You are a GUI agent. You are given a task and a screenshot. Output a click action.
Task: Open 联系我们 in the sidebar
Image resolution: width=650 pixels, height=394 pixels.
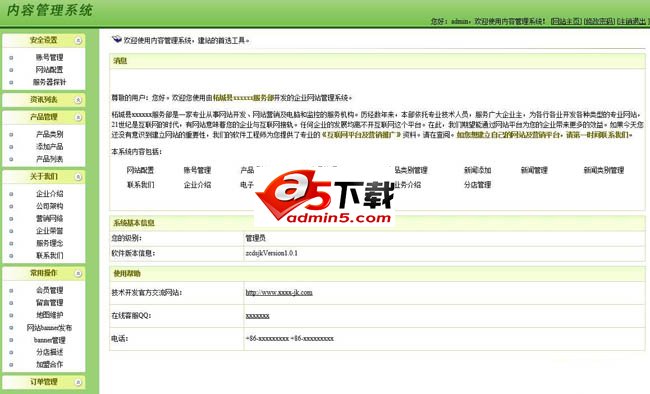point(49,255)
